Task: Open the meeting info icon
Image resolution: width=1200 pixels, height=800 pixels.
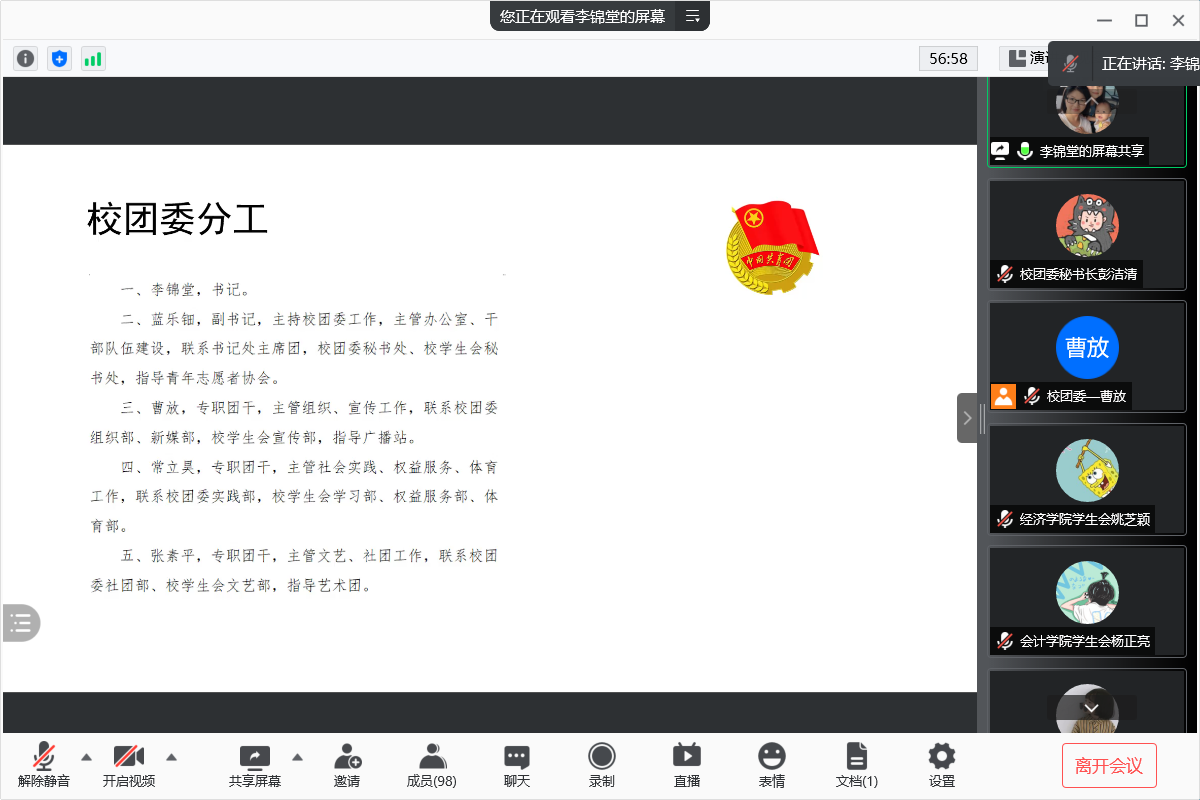Action: (24, 58)
